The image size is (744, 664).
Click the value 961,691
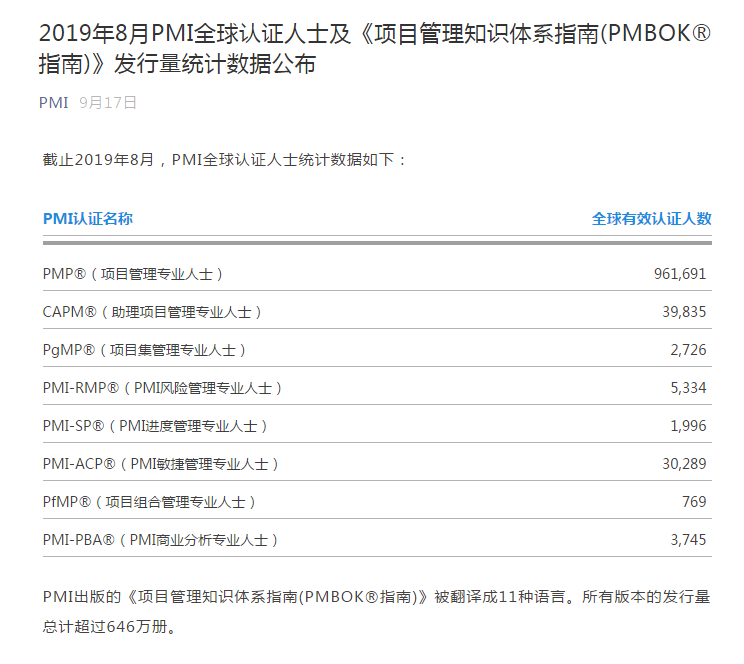[x=680, y=274]
